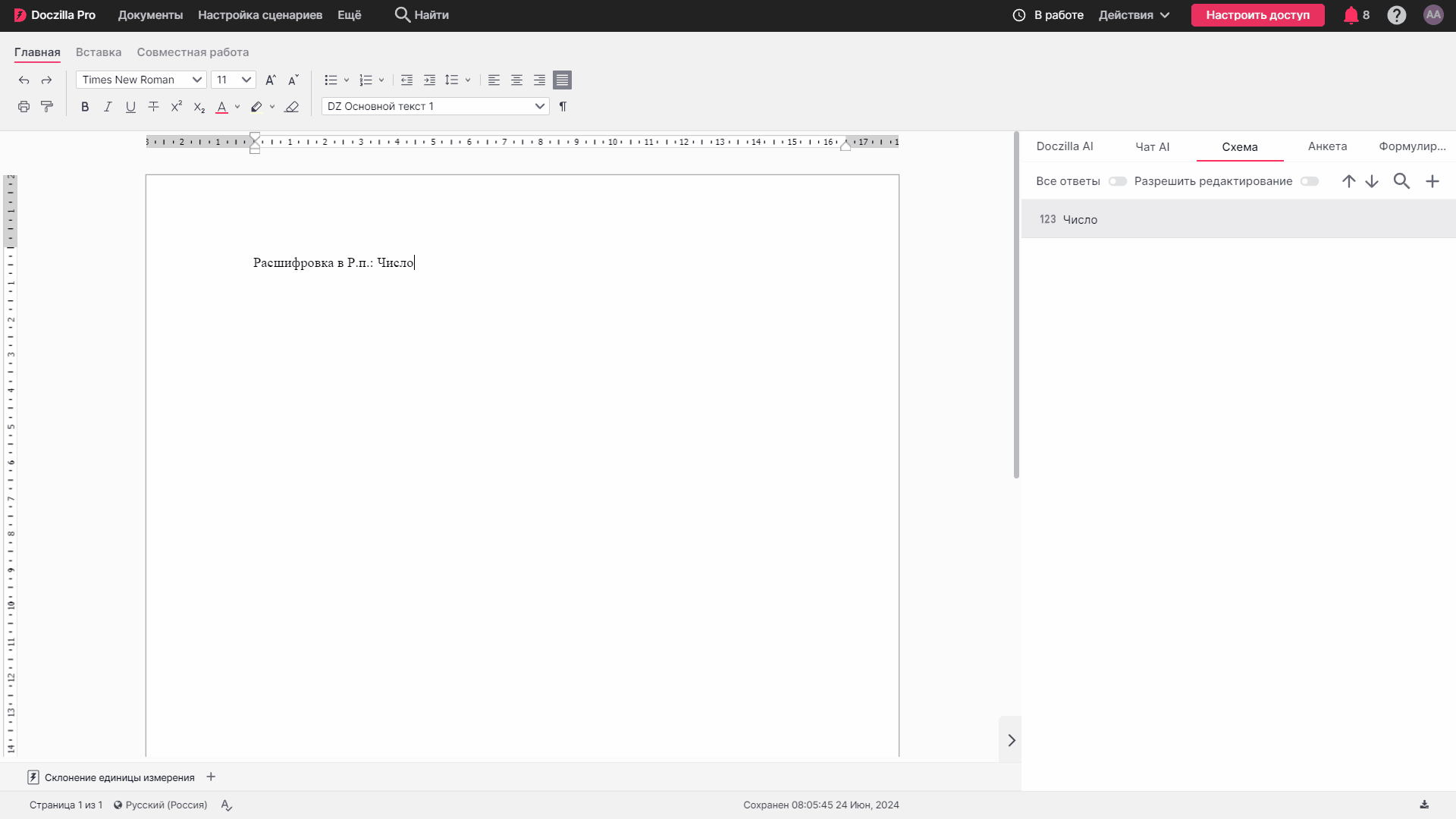Increase font size with A-up icon
Screen dimensions: 1456x819
click(271, 80)
